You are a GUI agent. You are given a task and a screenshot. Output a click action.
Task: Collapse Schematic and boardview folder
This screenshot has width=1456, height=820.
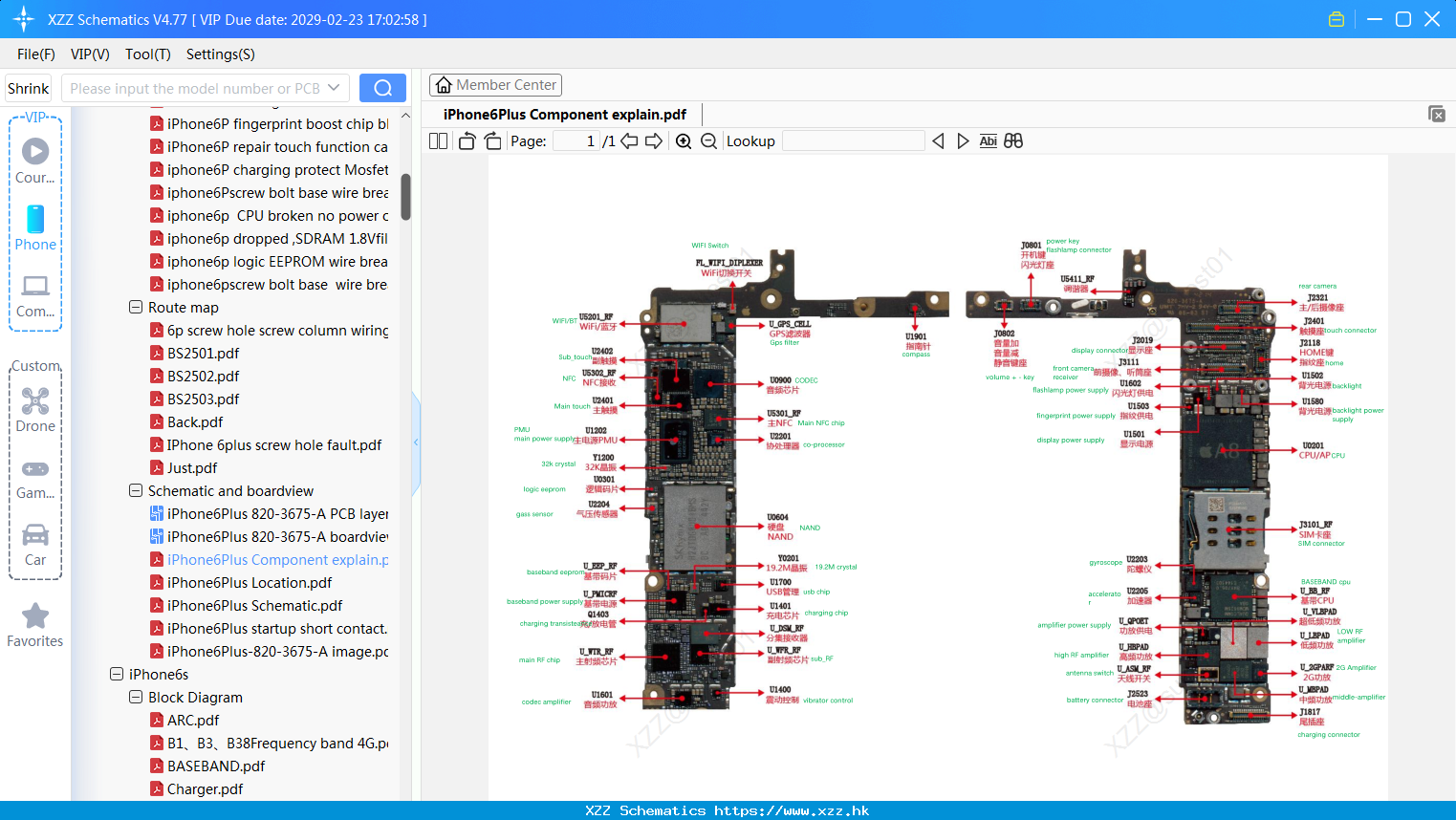point(135,491)
